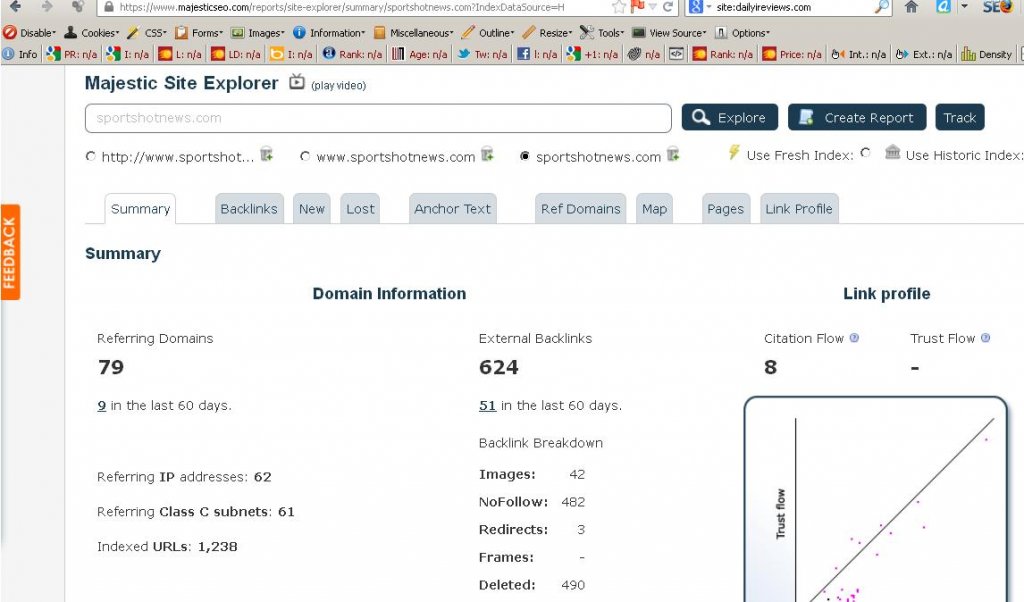This screenshot has height=602, width=1024.
Task: Click the Facebook l: n/a indicator
Action: pos(537,54)
